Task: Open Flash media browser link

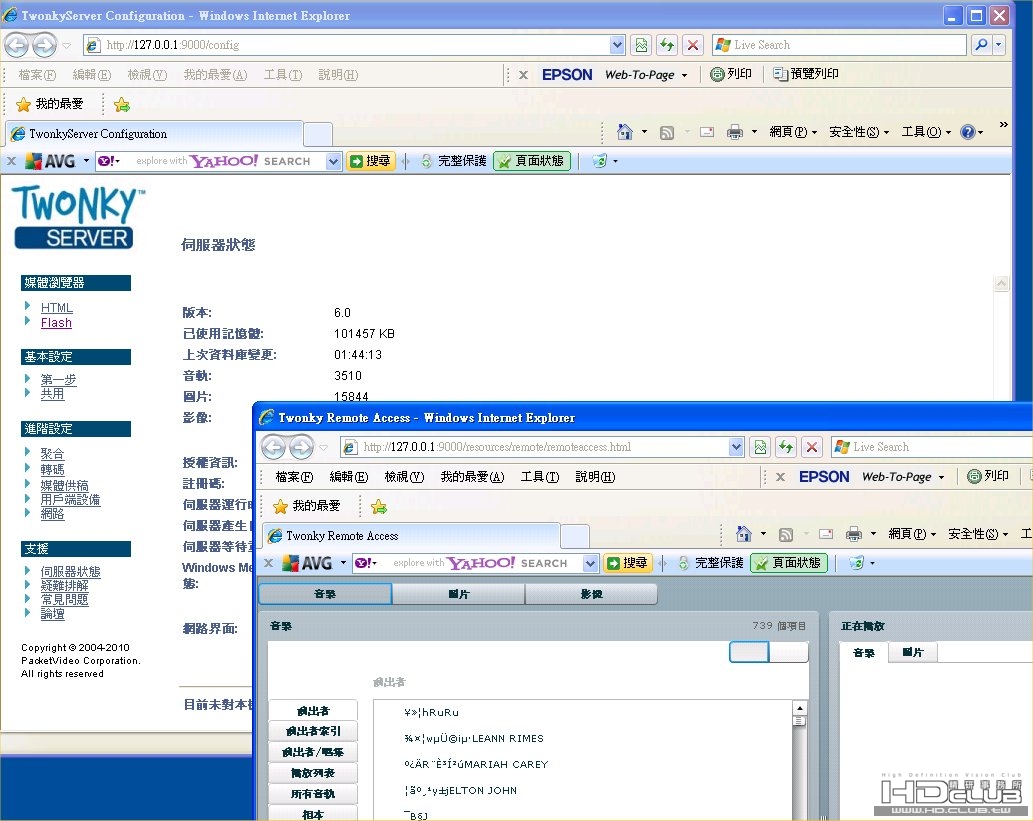Action: 56,323
